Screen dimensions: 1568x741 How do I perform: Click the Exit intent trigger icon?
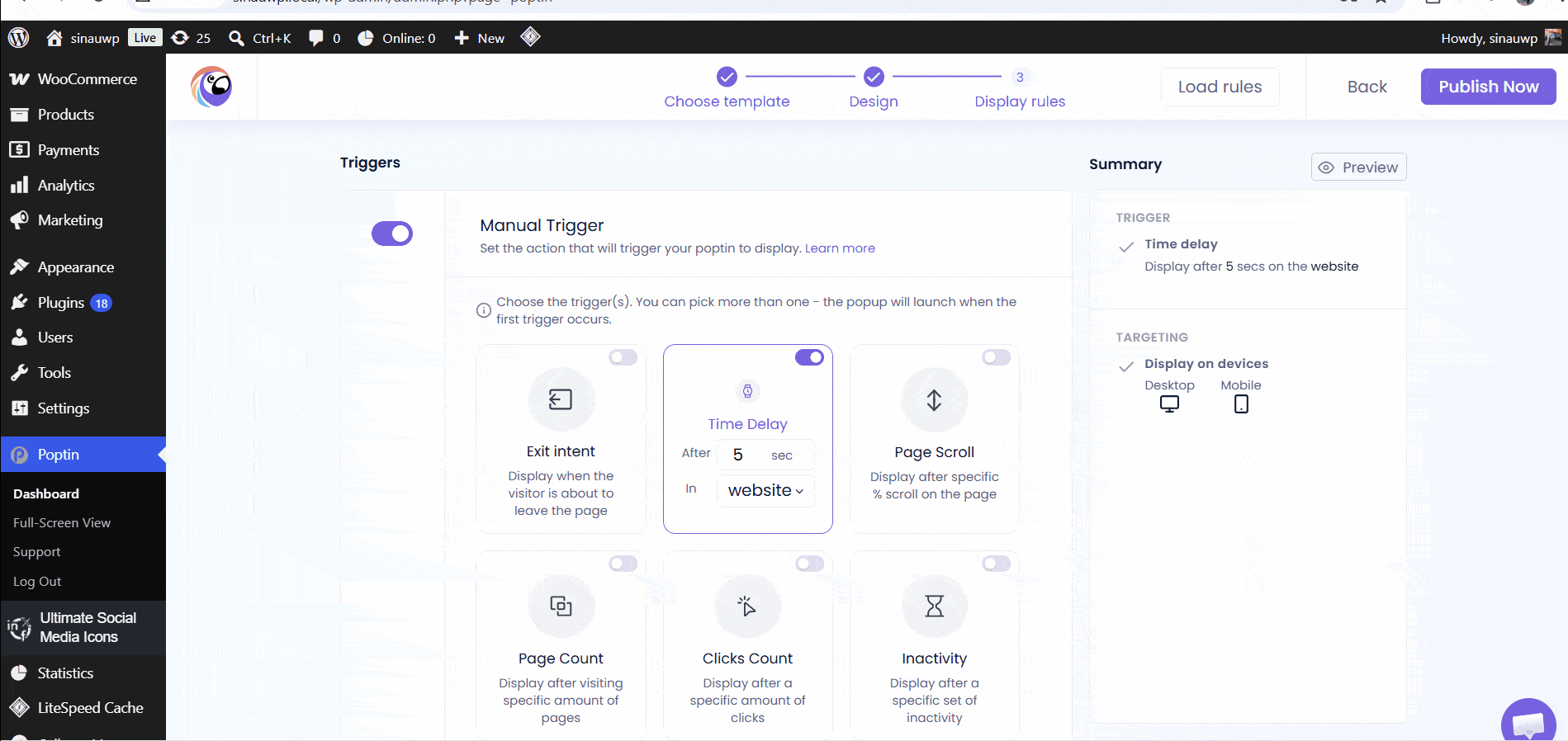pyautogui.click(x=561, y=400)
